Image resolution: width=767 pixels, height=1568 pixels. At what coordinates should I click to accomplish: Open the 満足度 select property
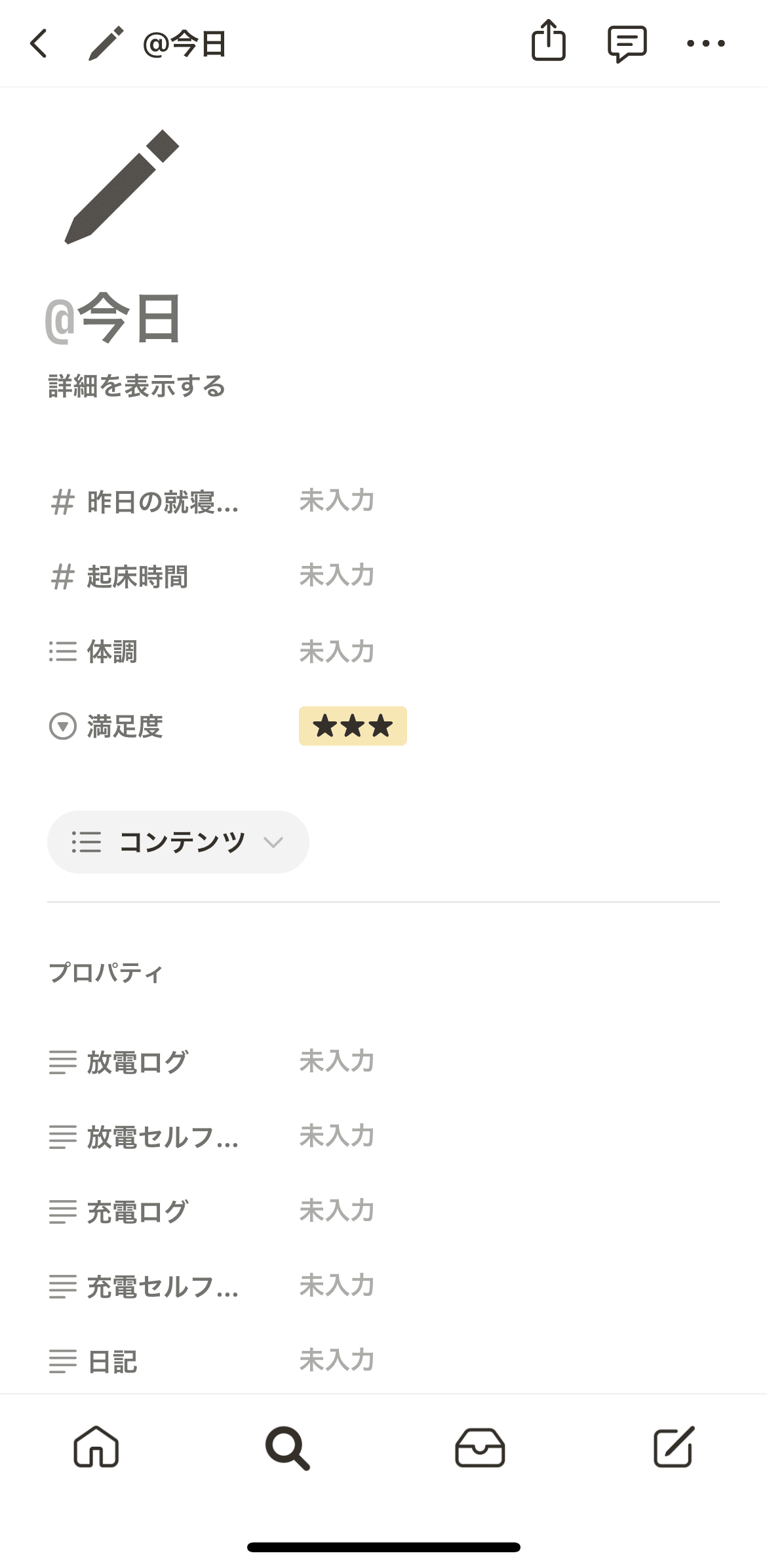point(125,727)
